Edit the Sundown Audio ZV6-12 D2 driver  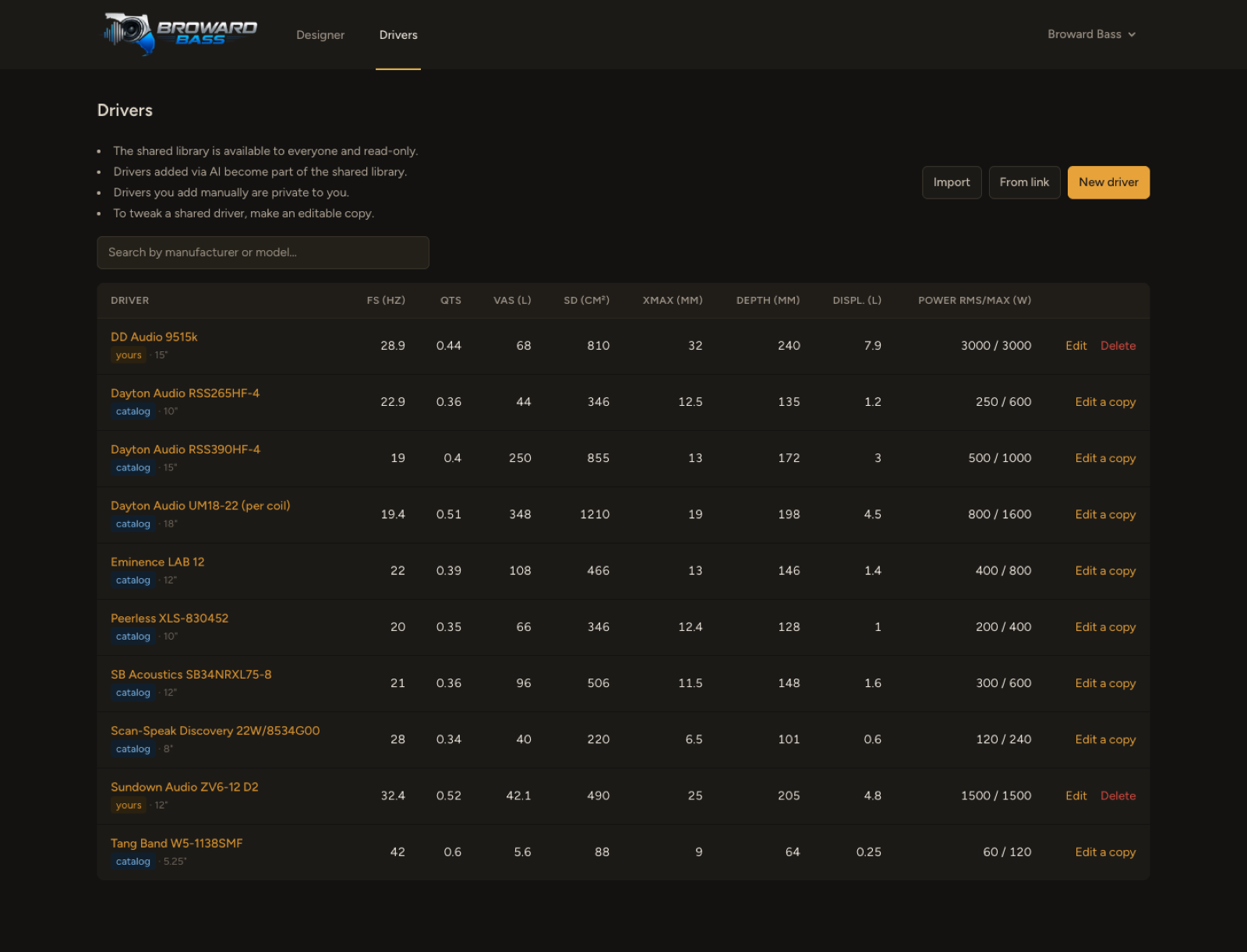pyautogui.click(x=1076, y=795)
